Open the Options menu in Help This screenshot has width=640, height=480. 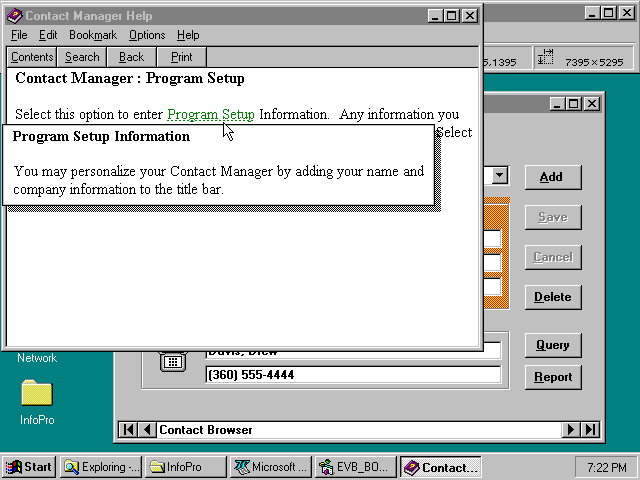click(147, 35)
